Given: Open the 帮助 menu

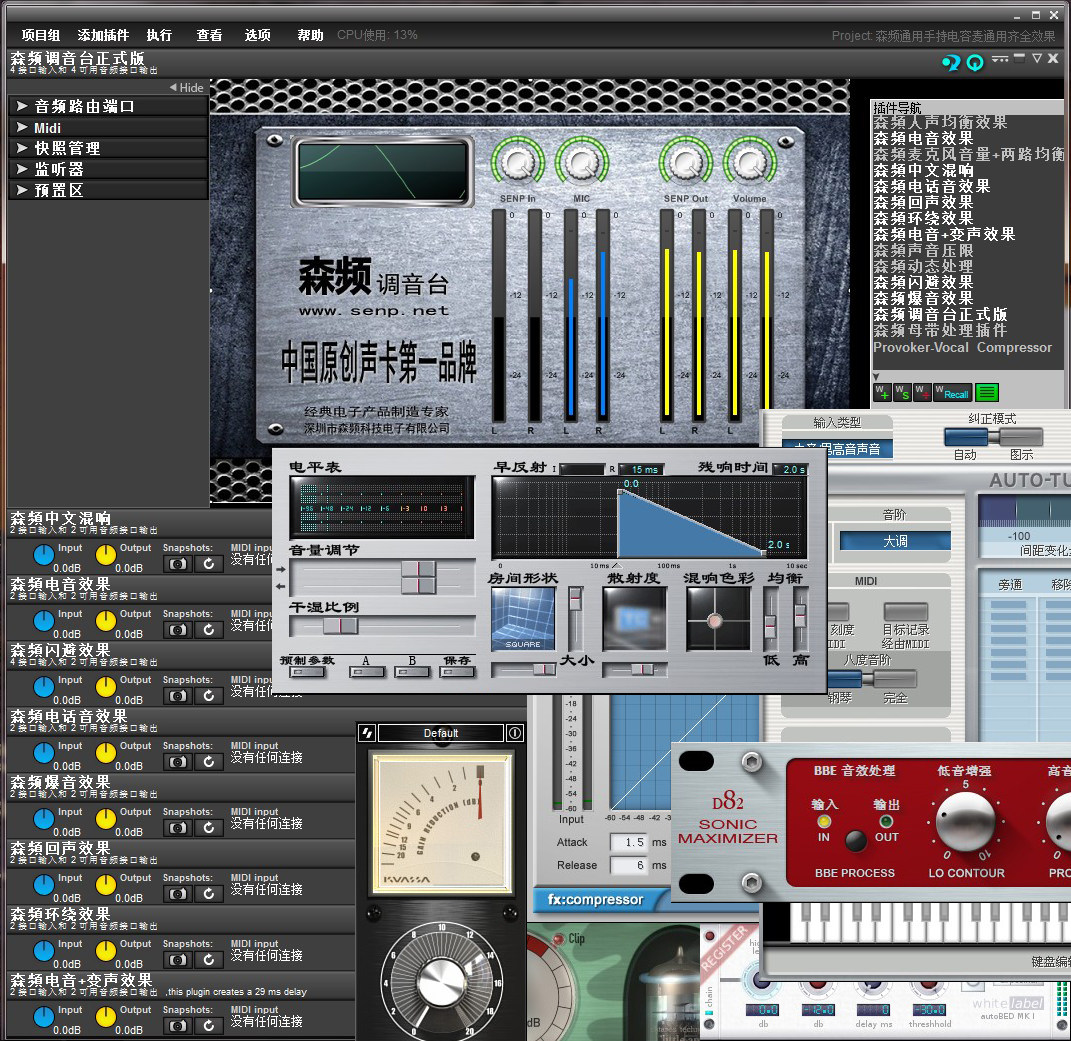Looking at the screenshot, I should click(310, 35).
